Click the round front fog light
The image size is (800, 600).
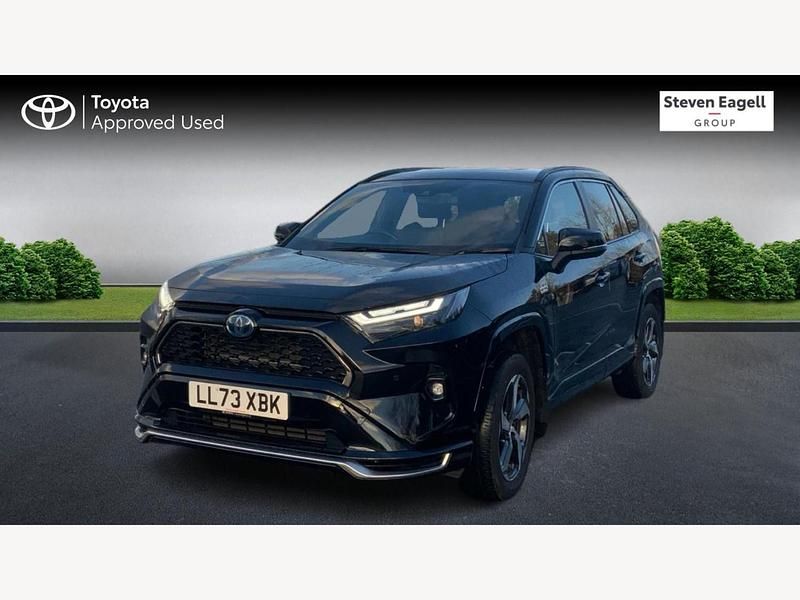(x=437, y=389)
